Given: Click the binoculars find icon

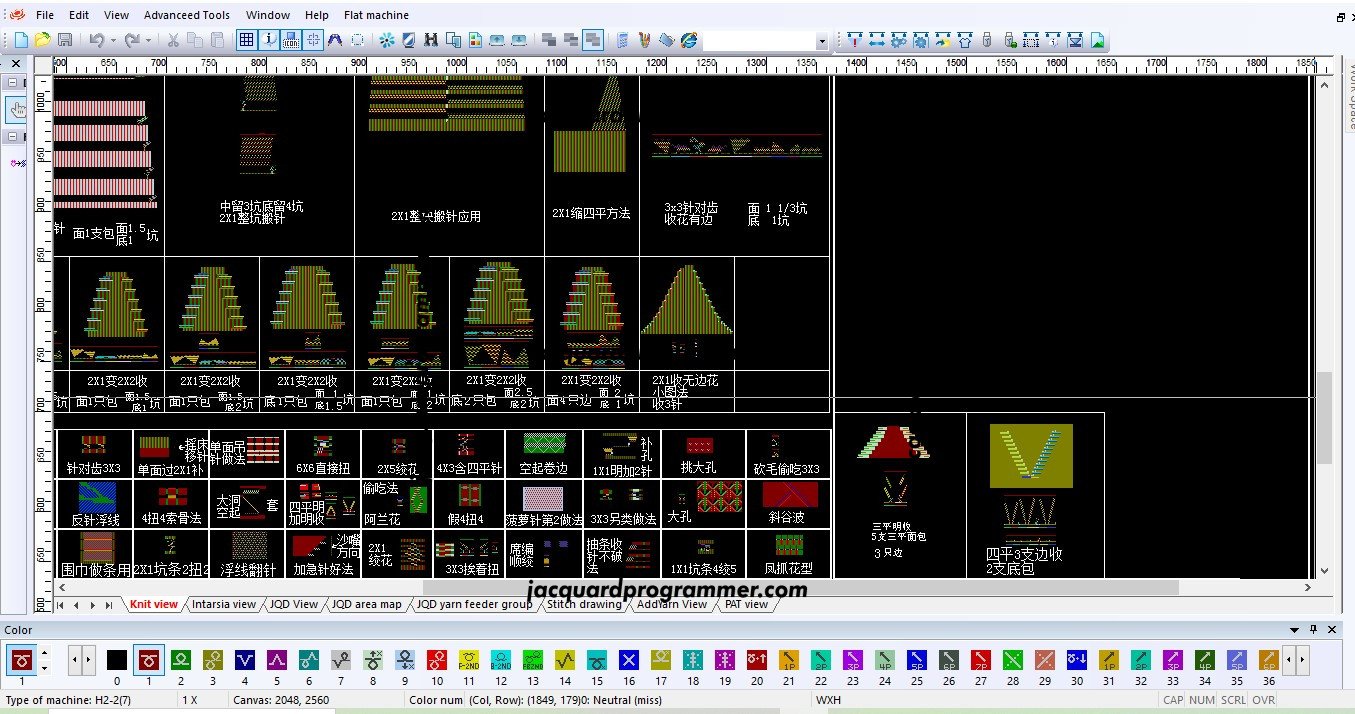Looking at the screenshot, I should [x=431, y=40].
